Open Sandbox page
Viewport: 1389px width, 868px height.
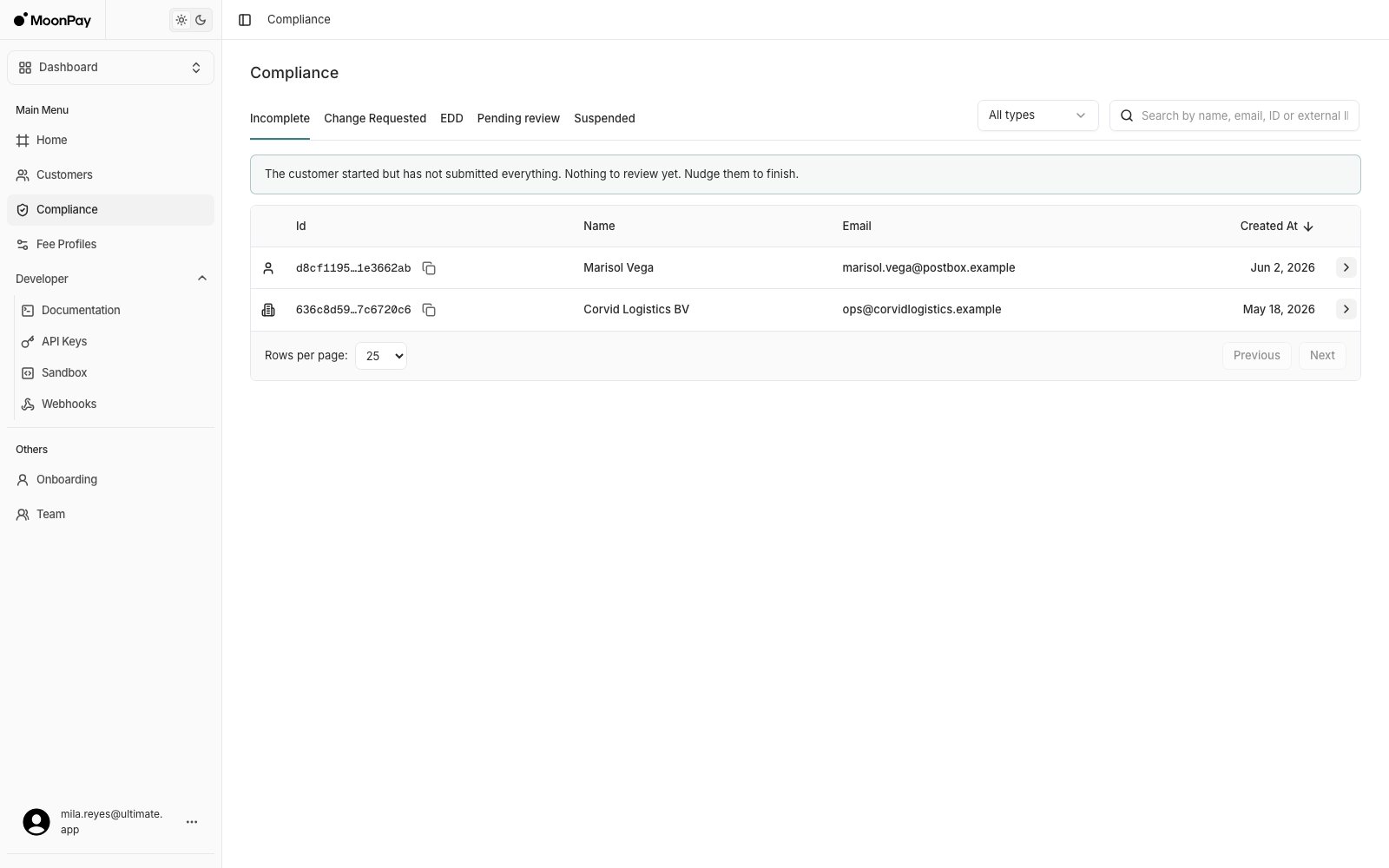(x=115, y=372)
